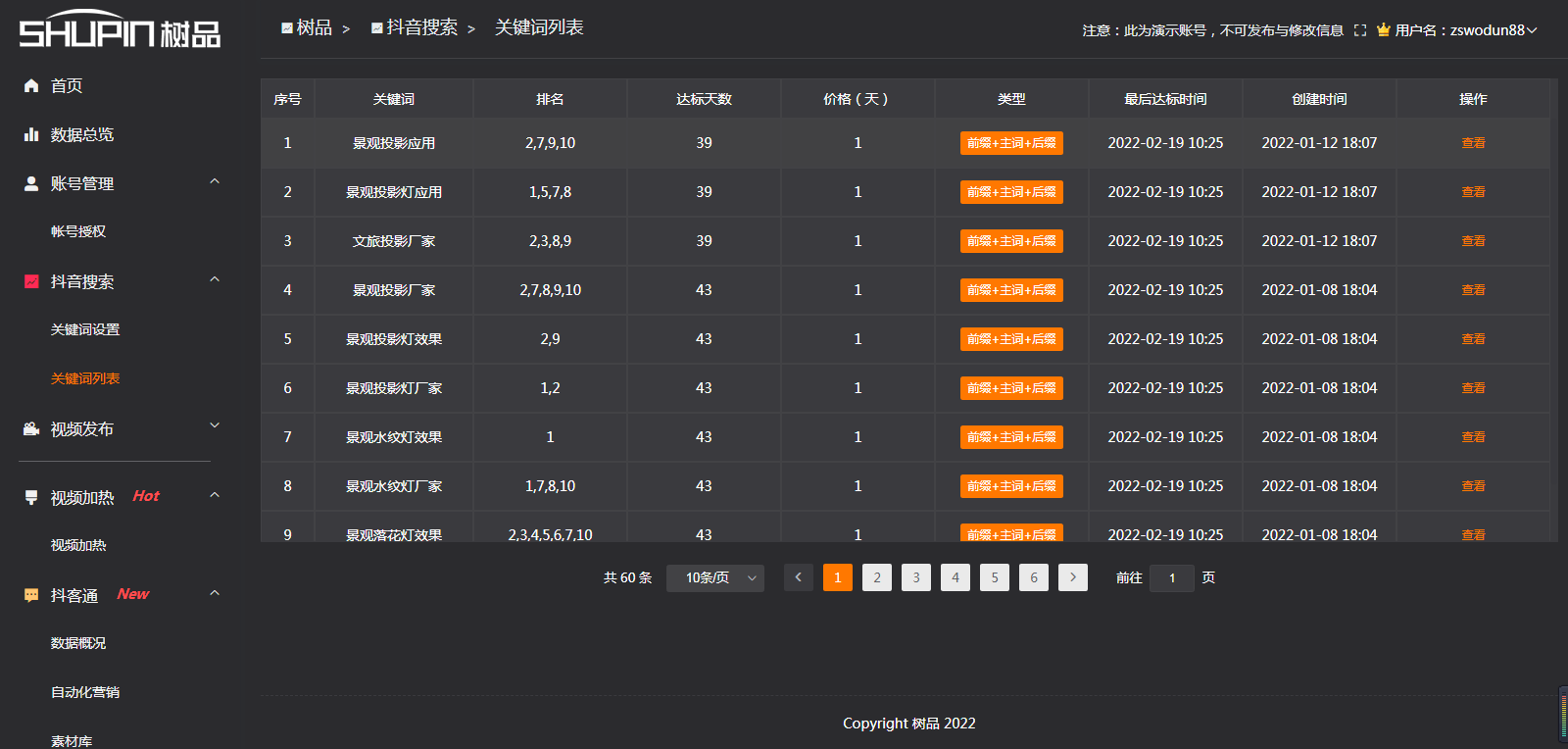The image size is (1568, 749).
Task: Click the 前往 page number input
Action: click(1172, 577)
